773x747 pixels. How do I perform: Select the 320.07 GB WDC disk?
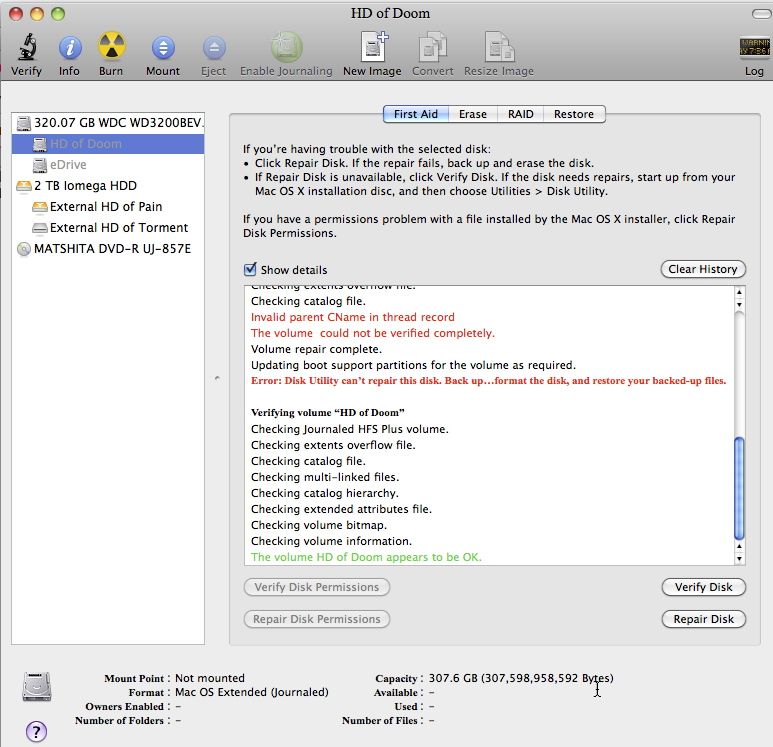pyautogui.click(x=108, y=123)
